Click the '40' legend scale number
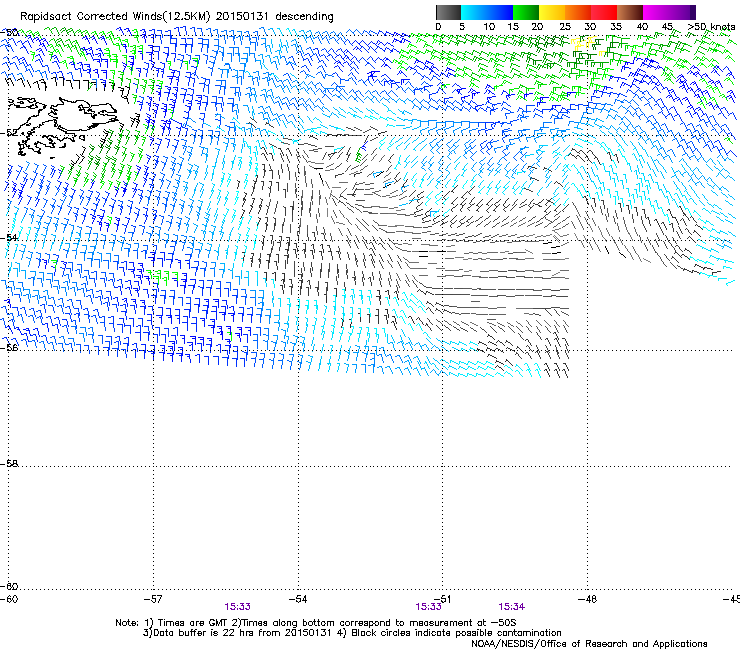Image resolution: width=740 pixels, height=650 pixels. click(642, 27)
